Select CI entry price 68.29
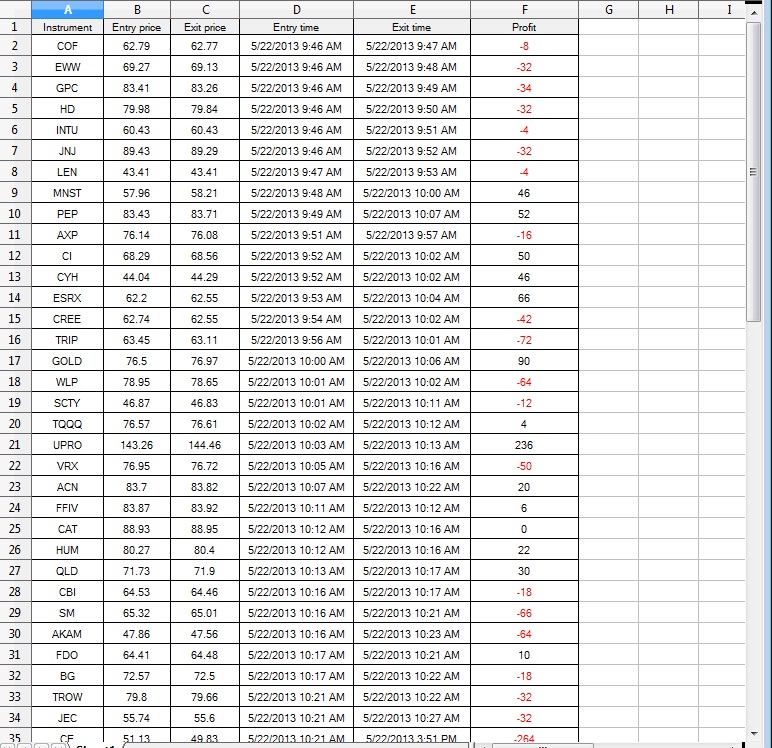Image resolution: width=772 pixels, height=748 pixels. [x=137, y=256]
